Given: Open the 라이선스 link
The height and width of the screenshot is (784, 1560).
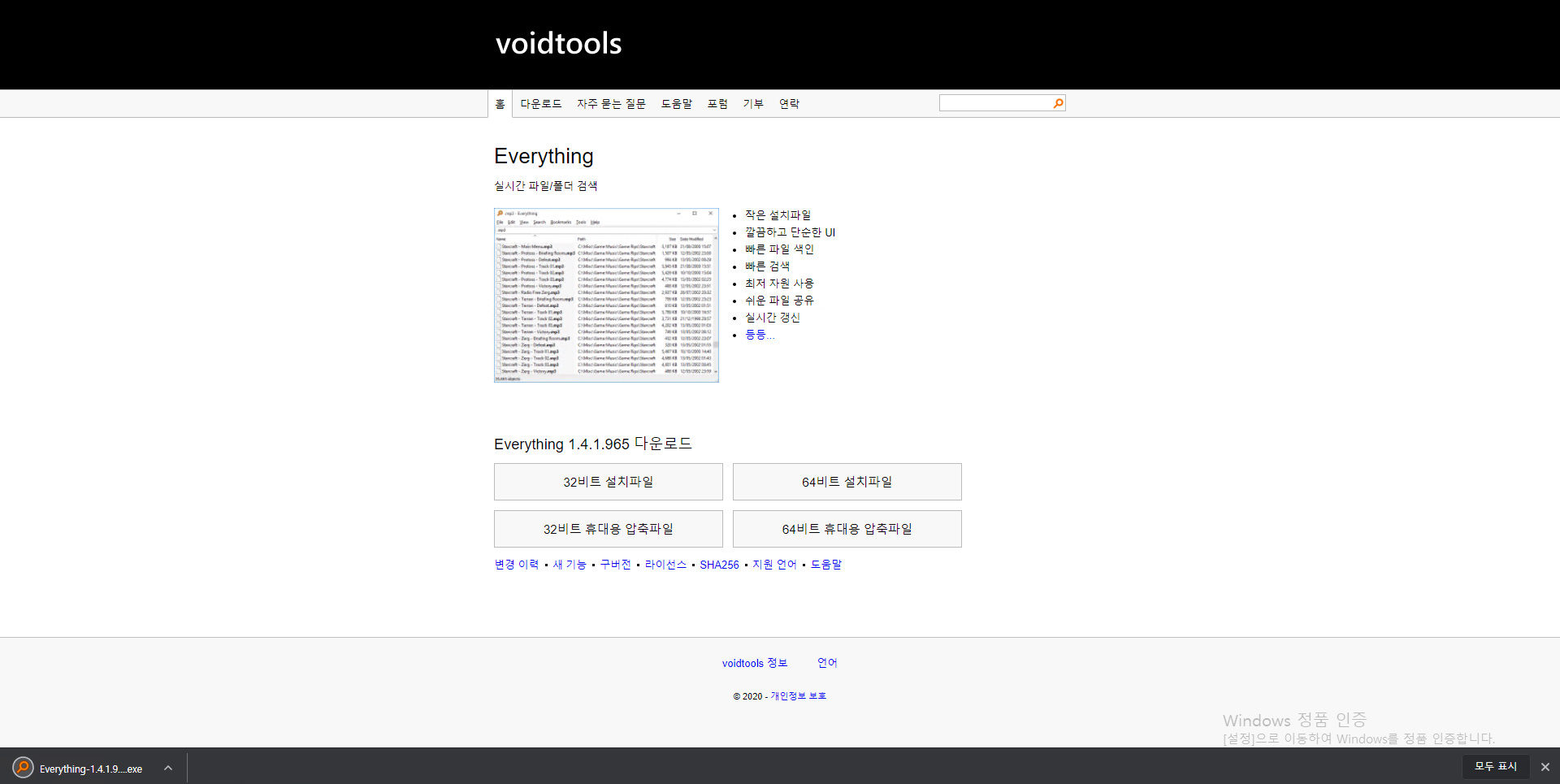Looking at the screenshot, I should pos(665,565).
